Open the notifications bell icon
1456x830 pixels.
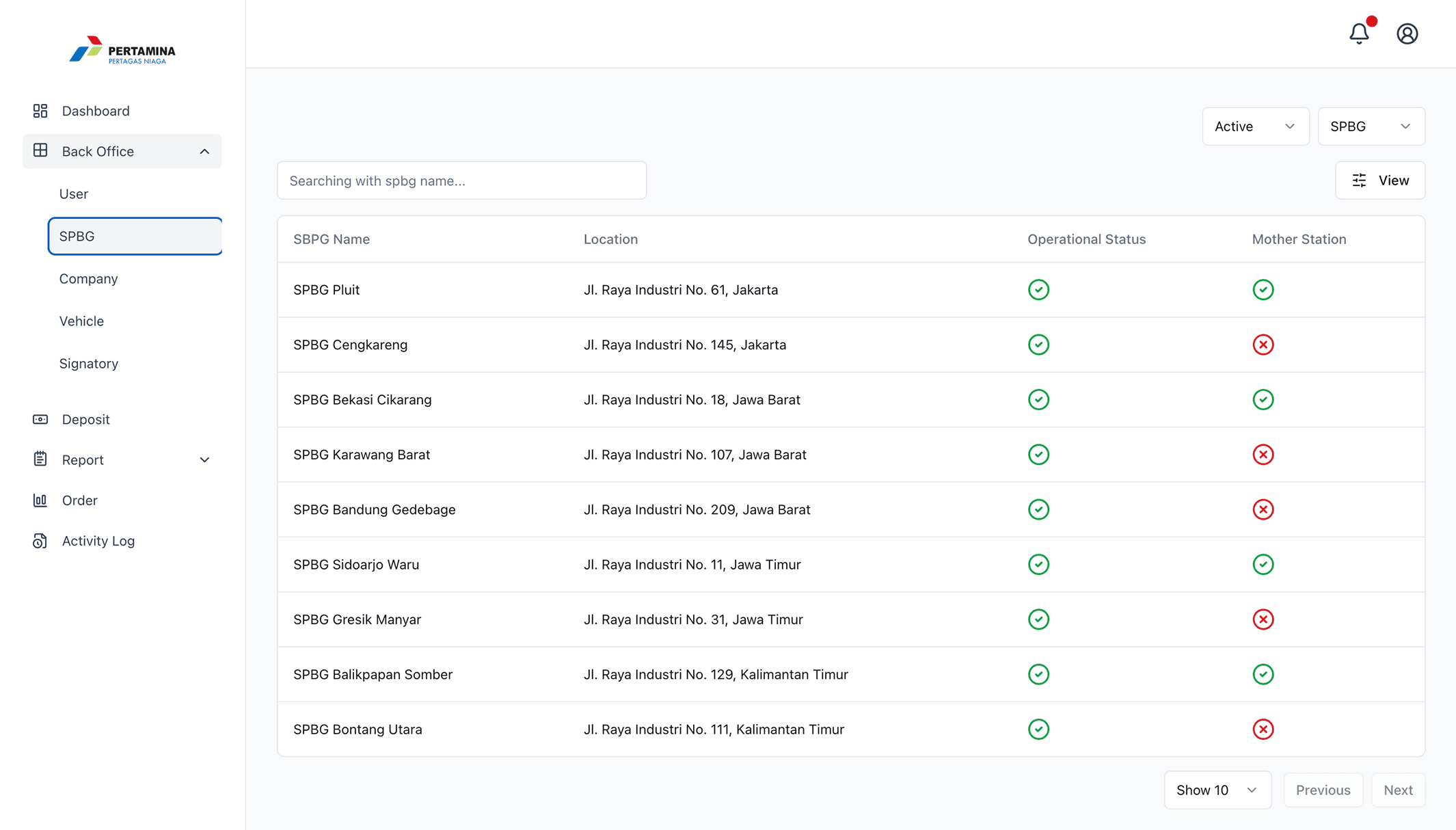[x=1359, y=34]
